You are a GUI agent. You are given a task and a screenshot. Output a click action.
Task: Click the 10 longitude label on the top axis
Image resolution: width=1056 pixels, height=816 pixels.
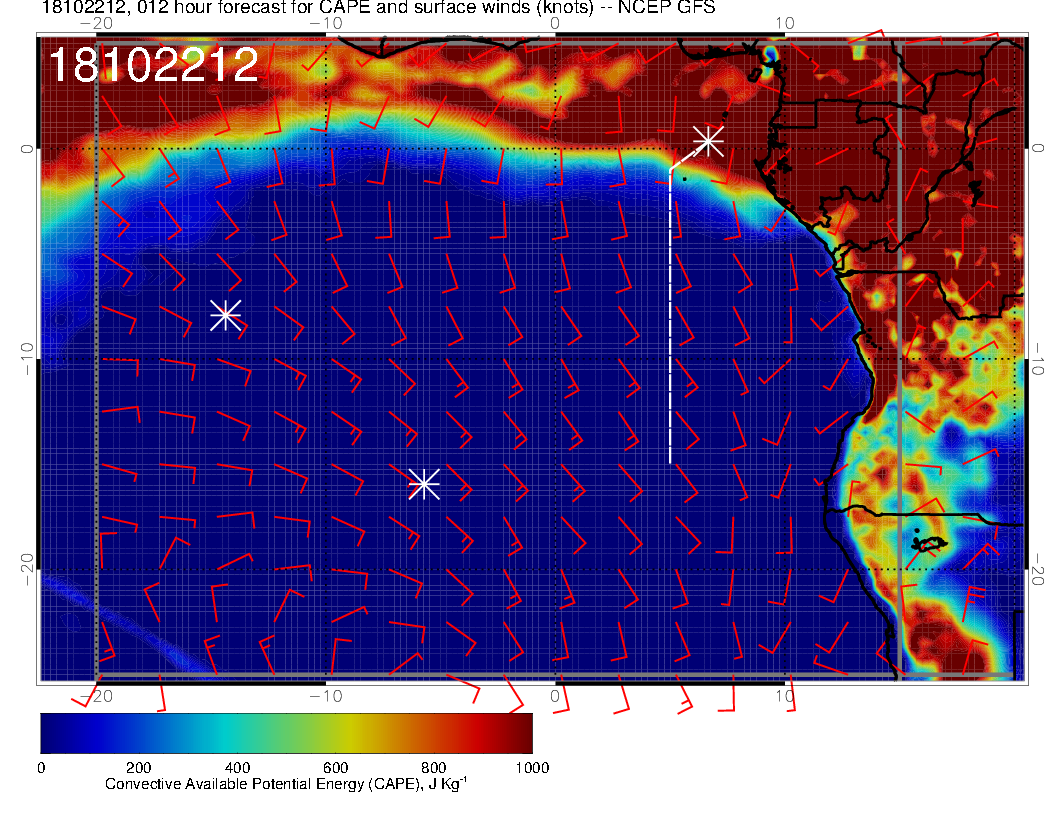785,22
